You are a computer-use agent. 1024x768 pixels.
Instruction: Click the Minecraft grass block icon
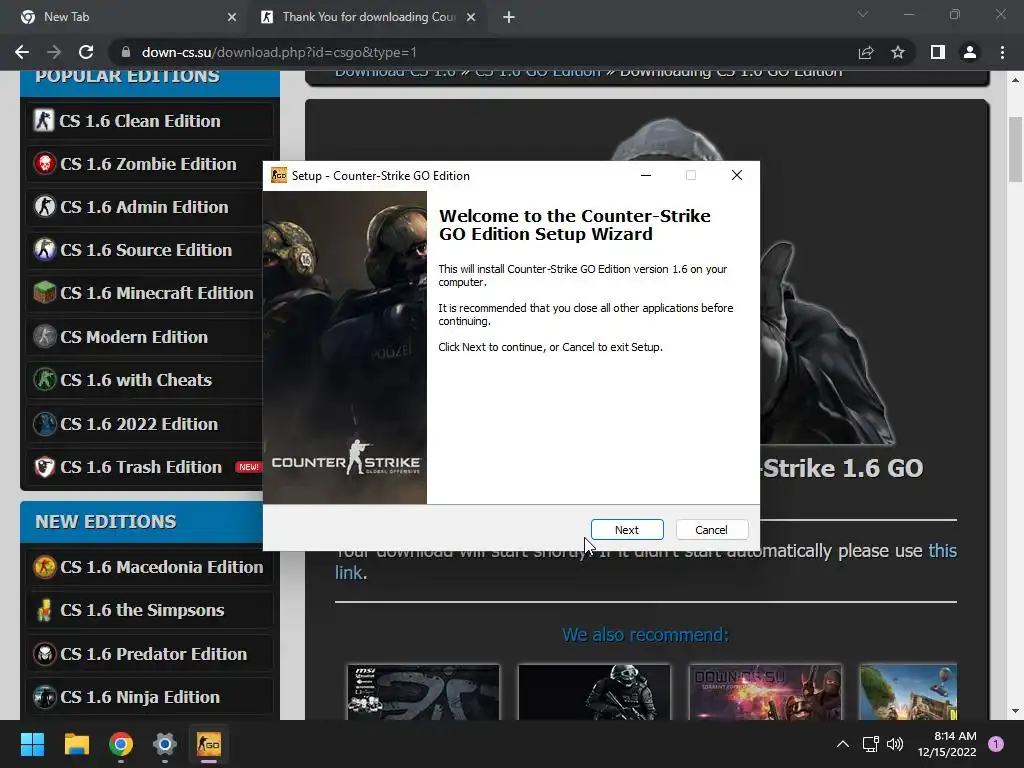click(x=44, y=293)
